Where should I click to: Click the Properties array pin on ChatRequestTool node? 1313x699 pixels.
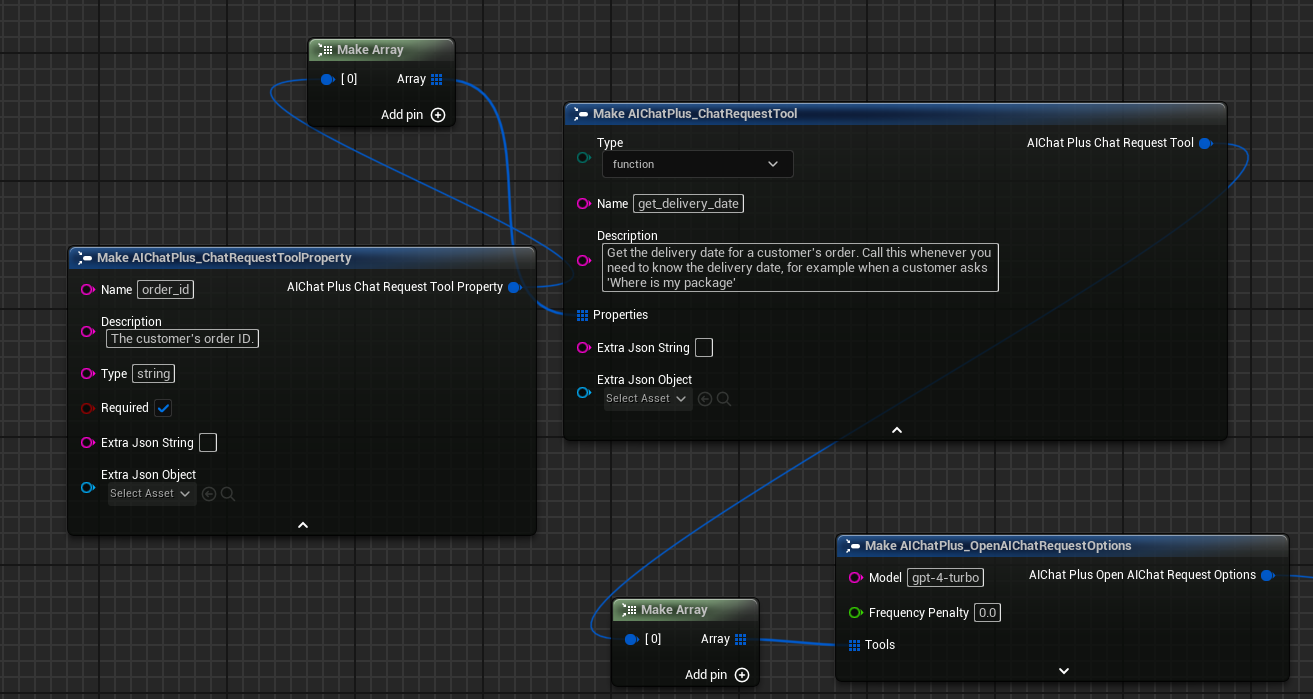[x=583, y=315]
